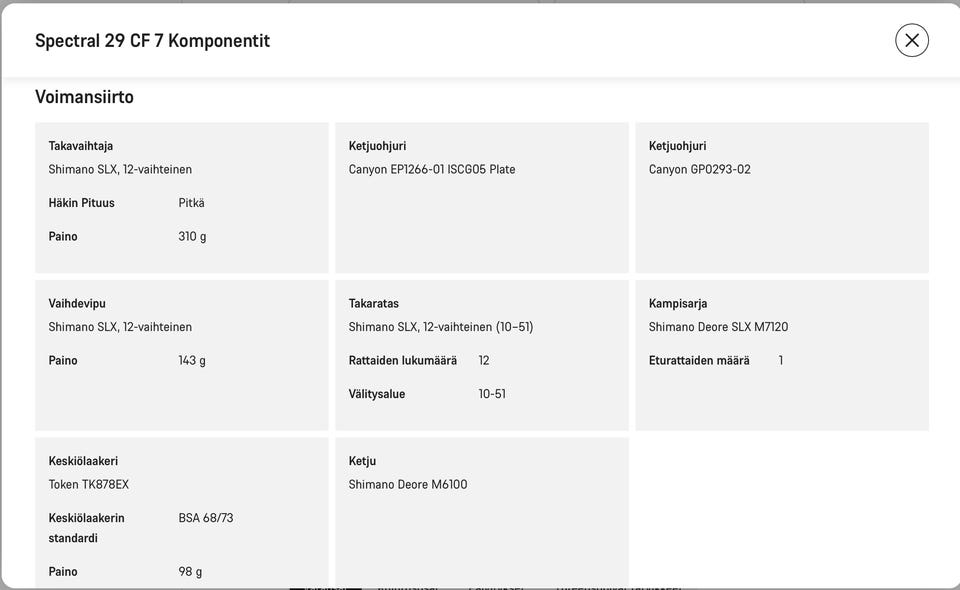This screenshot has width=960, height=590.
Task: Click the Eturattaiden määrä label
Action: (699, 360)
